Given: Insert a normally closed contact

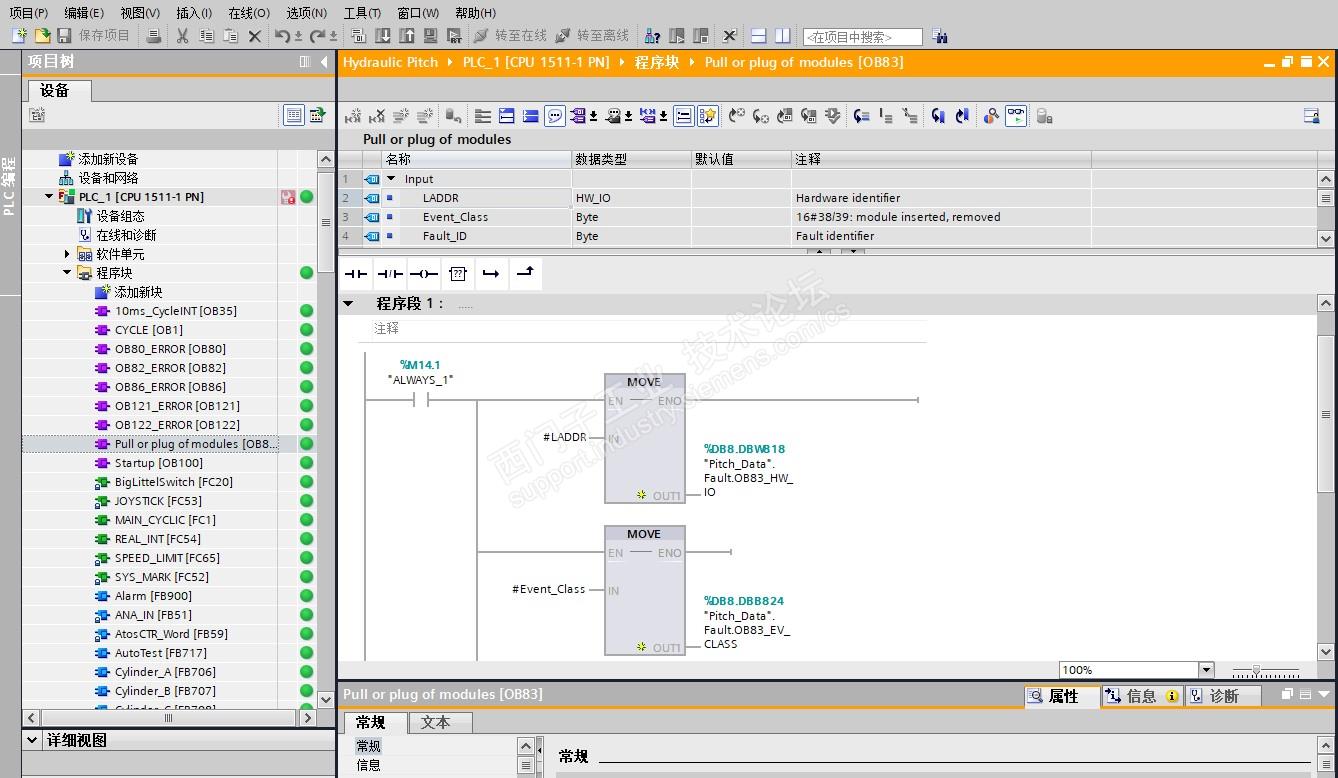Looking at the screenshot, I should coord(390,274).
